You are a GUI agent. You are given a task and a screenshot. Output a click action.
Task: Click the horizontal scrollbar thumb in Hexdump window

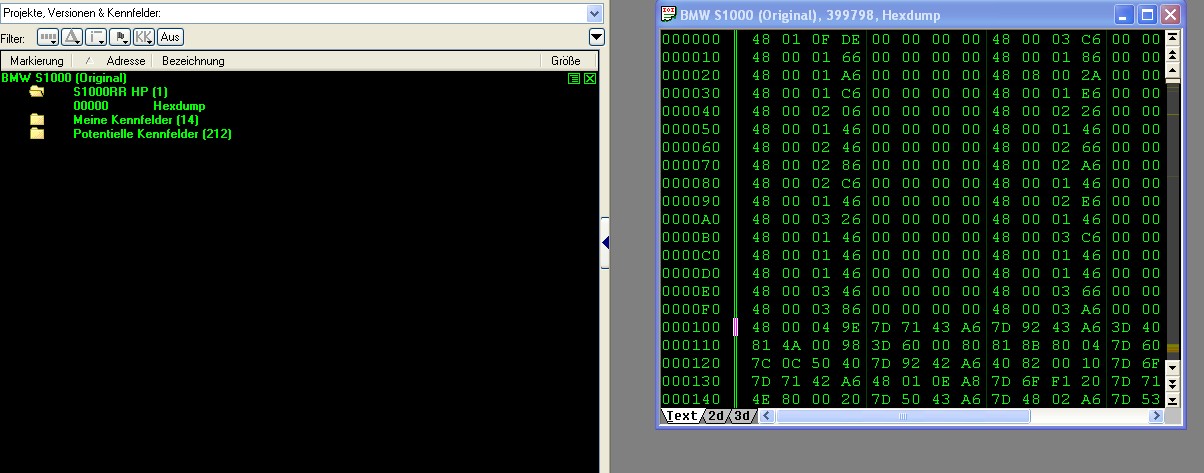click(902, 416)
